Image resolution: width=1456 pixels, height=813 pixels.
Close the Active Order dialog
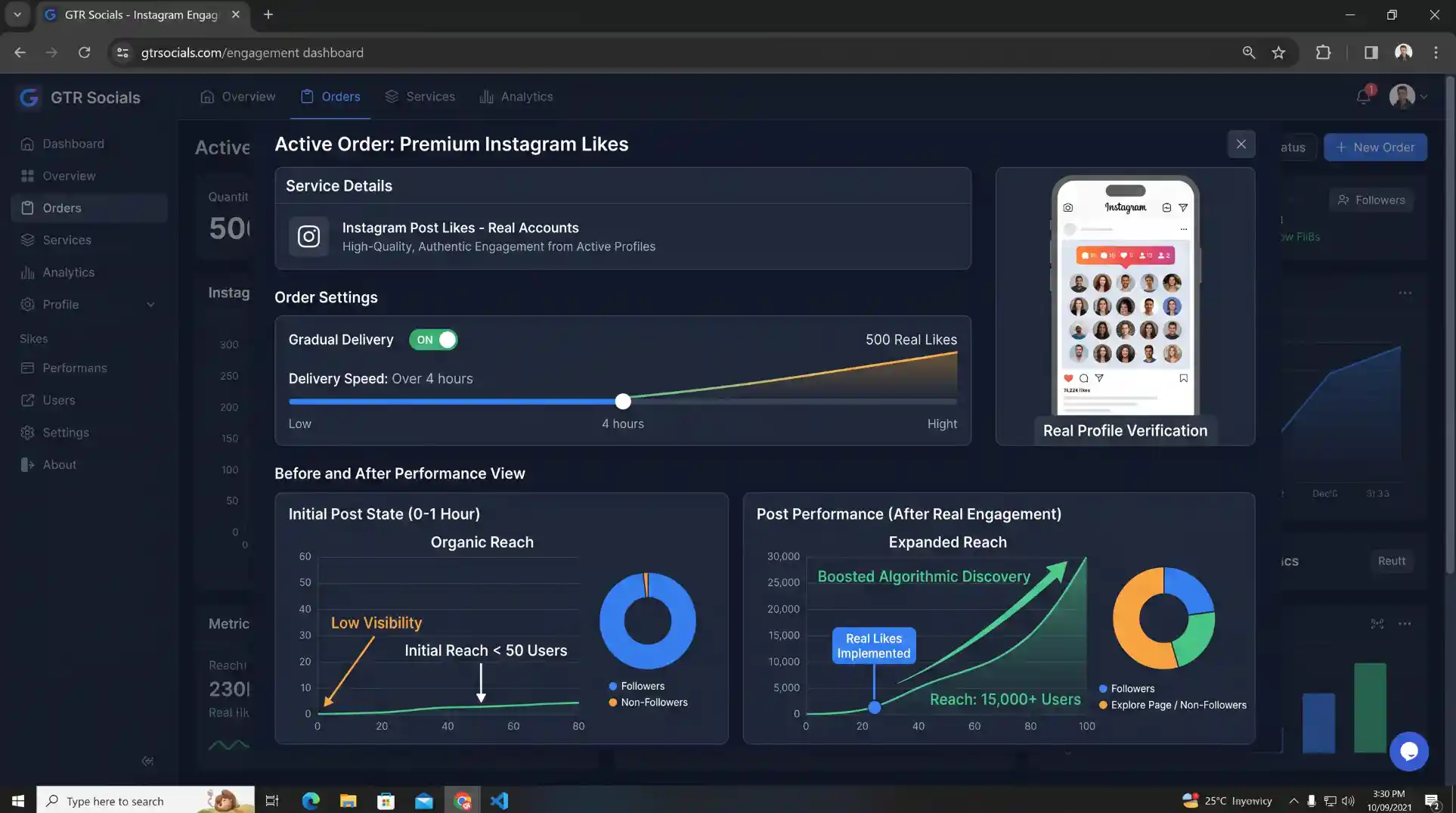click(1241, 144)
